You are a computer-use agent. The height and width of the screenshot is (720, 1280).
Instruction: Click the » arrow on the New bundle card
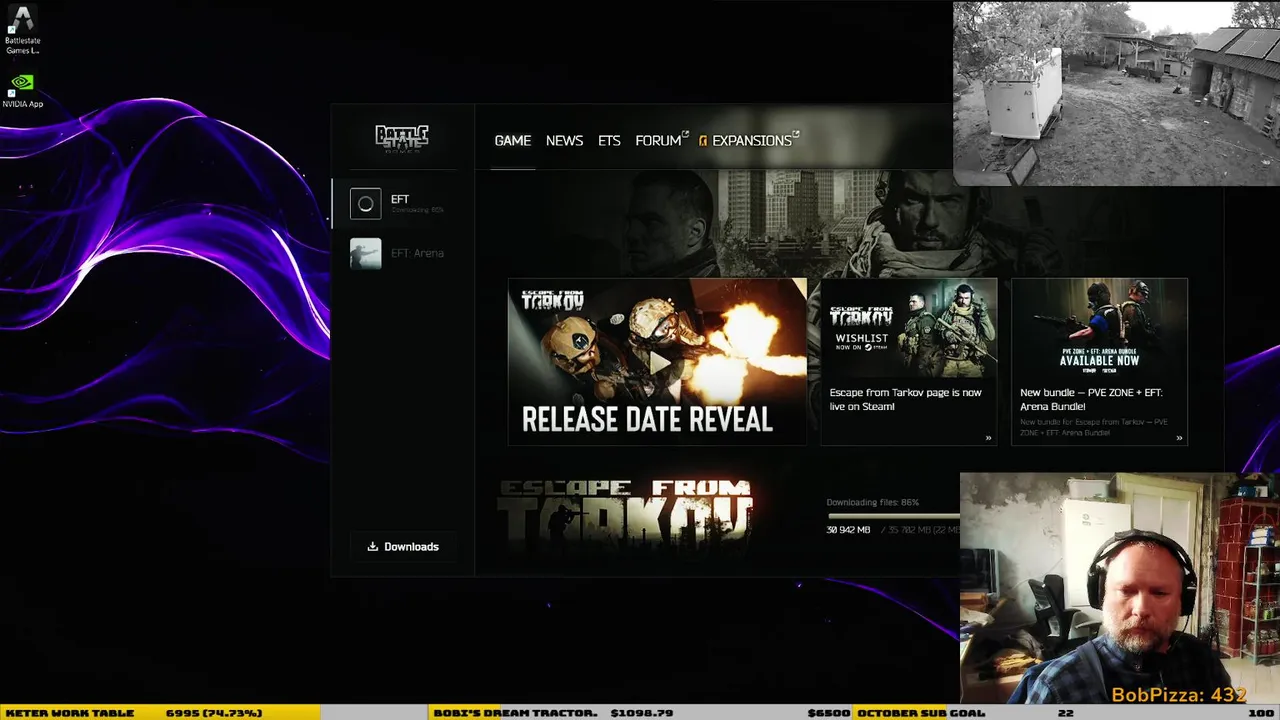(1179, 437)
